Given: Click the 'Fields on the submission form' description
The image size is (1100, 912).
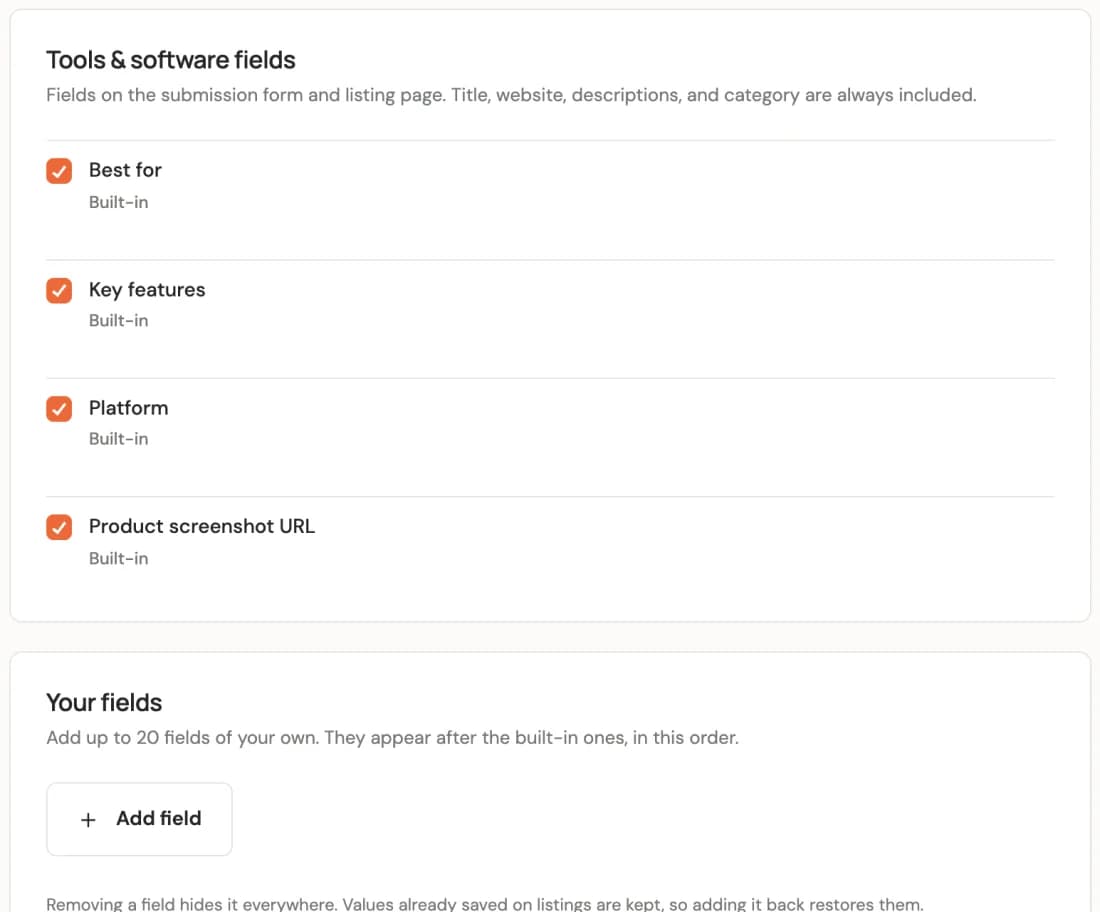Looking at the screenshot, I should coord(511,95).
